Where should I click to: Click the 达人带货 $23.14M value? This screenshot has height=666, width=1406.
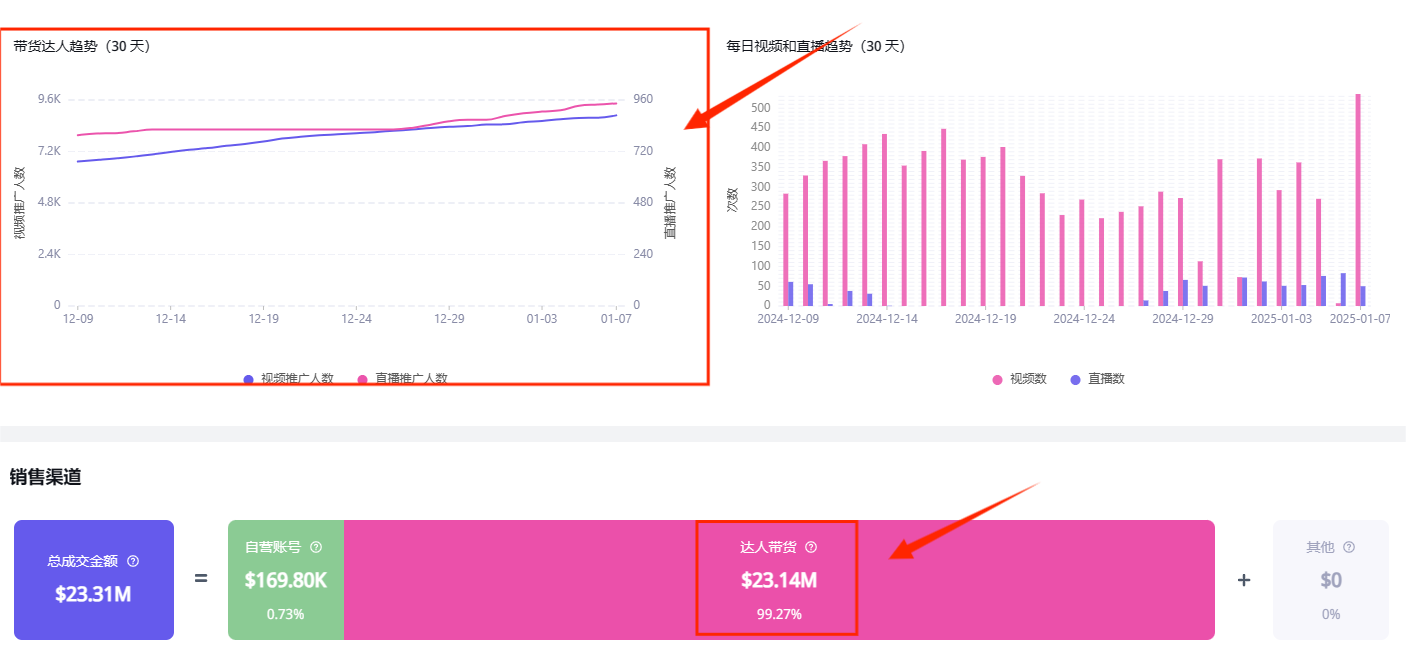click(776, 580)
